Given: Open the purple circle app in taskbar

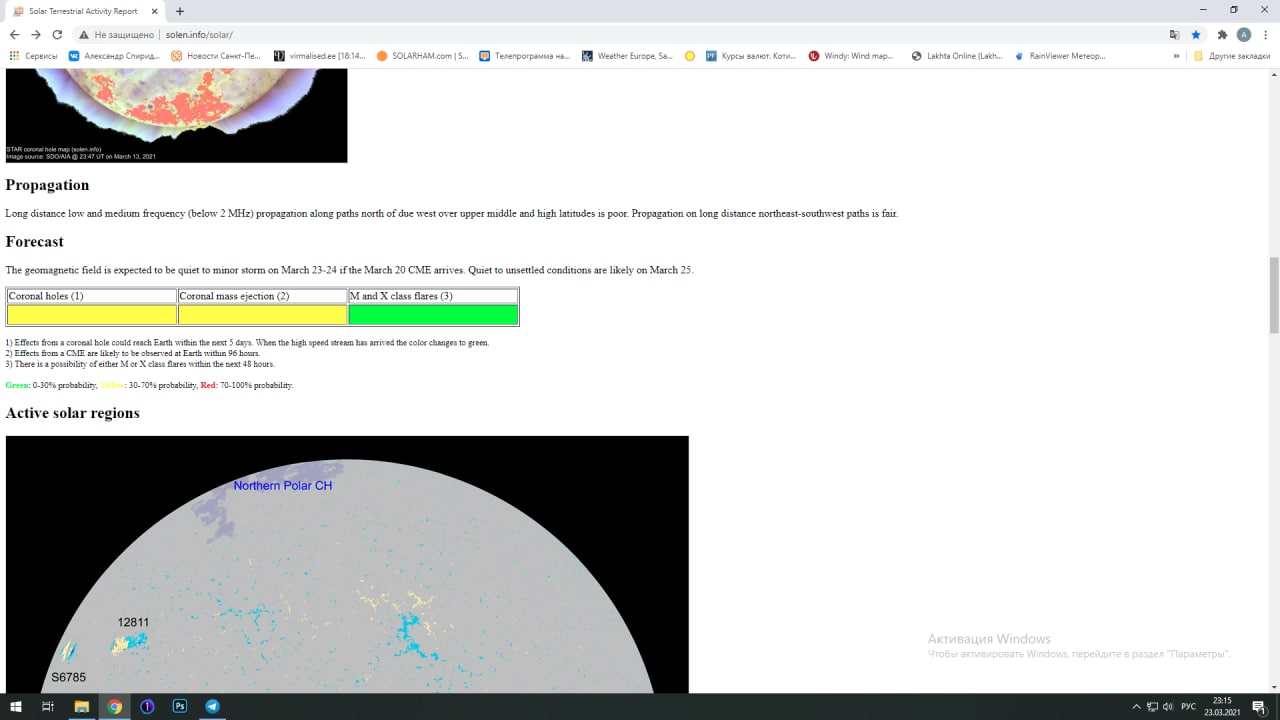Looking at the screenshot, I should click(147, 706).
